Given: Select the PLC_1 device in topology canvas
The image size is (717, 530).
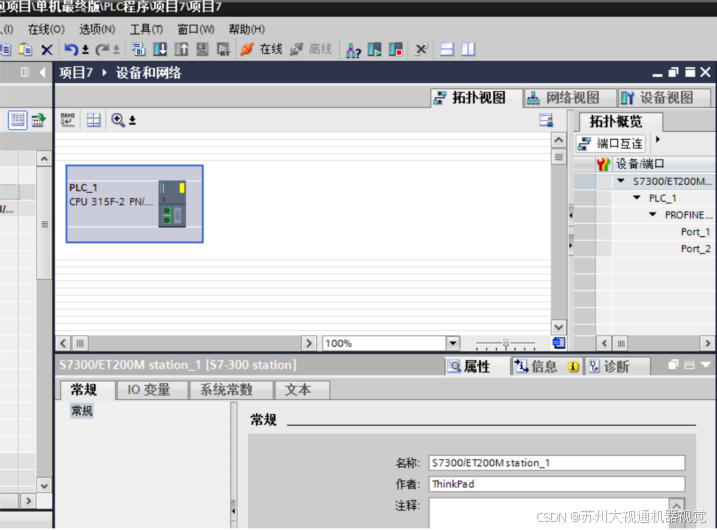Looking at the screenshot, I should click(x=134, y=204).
